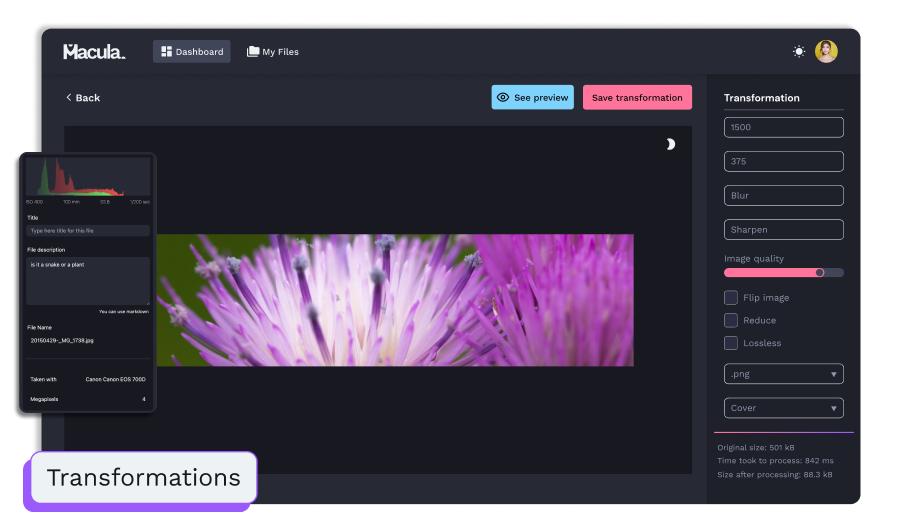Toggle light mode with sun icon
The height and width of the screenshot is (530, 902).
[x=799, y=52]
